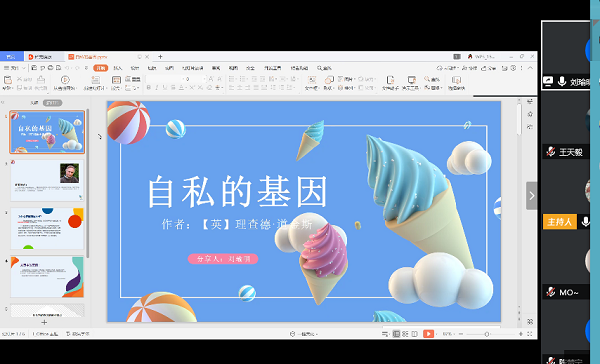
Task: Click the Shapes icon in ribbon
Action: point(328,80)
